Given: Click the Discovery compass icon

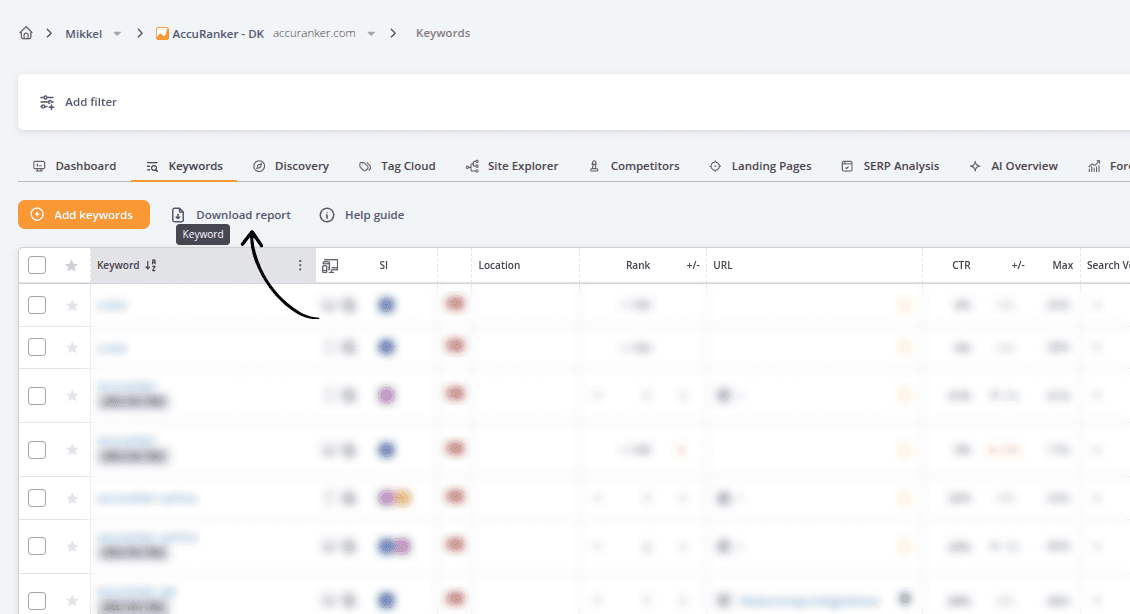Looking at the screenshot, I should click(x=259, y=166).
